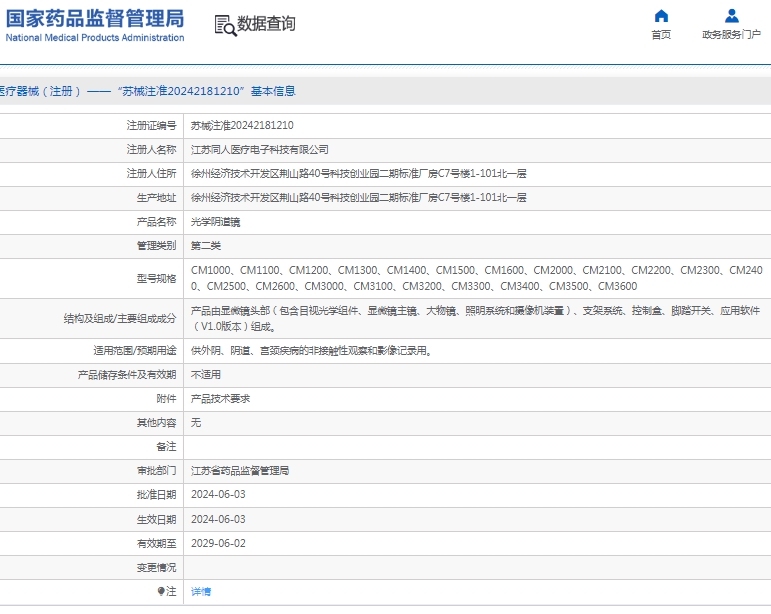
Task: Click expiry date 2029-06-02
Action: (218, 543)
